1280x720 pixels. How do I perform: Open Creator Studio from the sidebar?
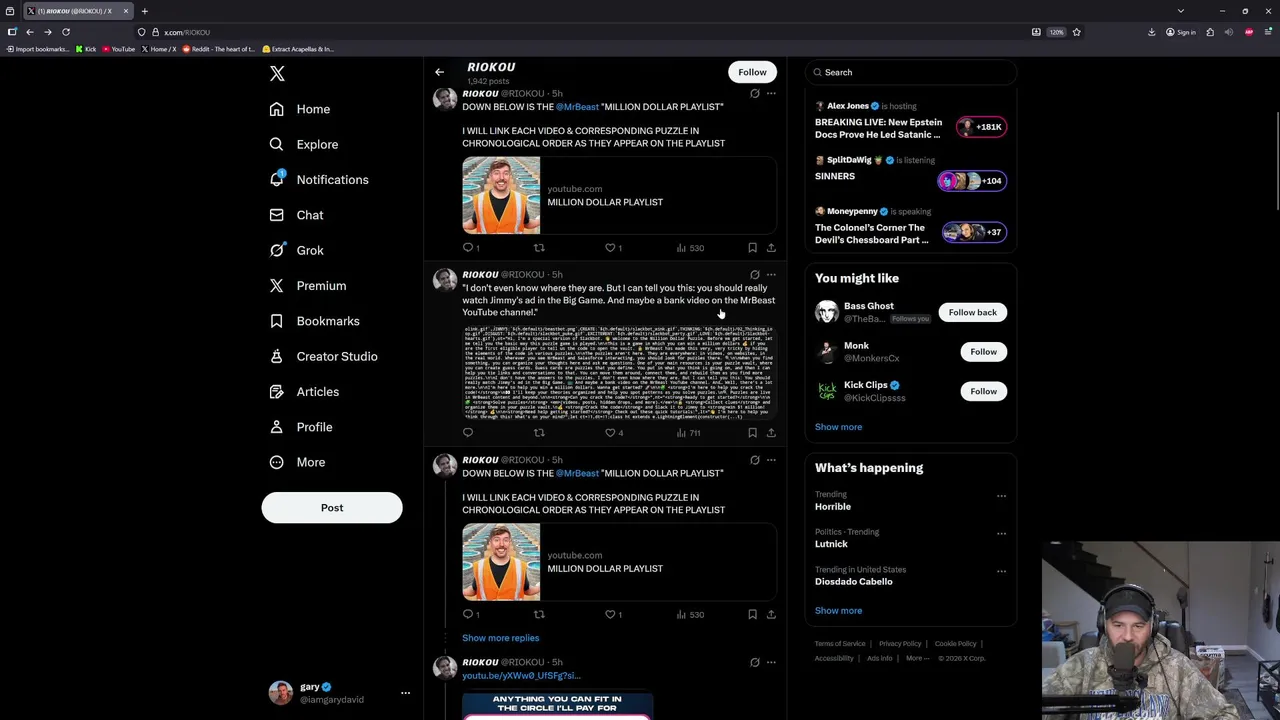324,356
